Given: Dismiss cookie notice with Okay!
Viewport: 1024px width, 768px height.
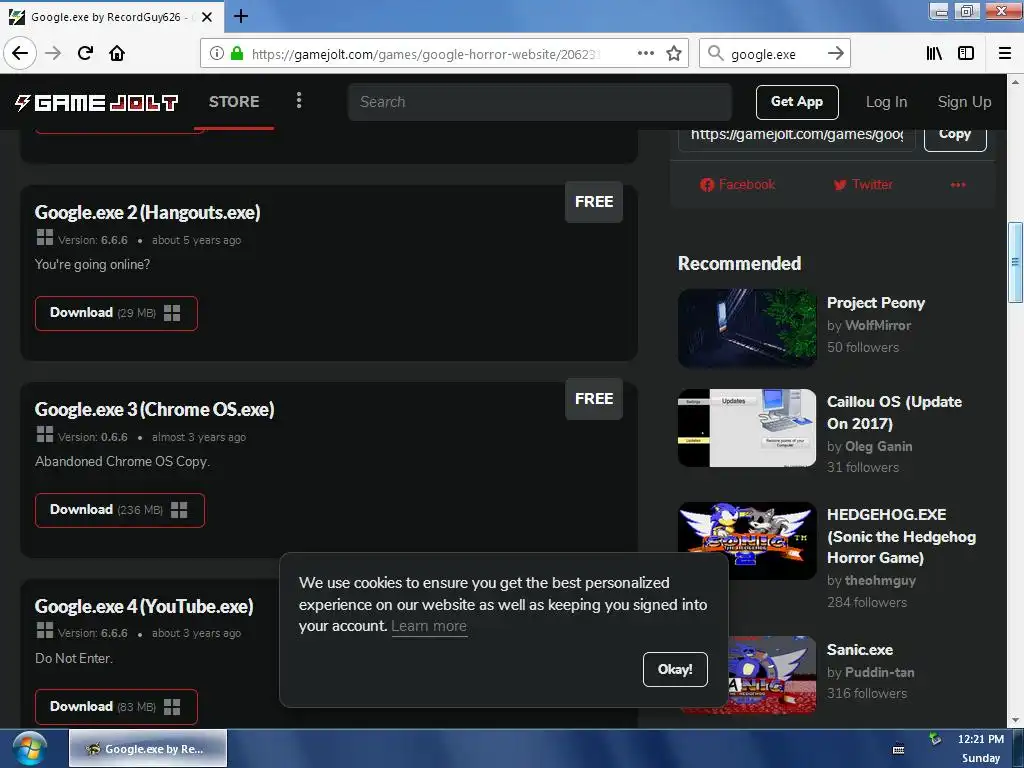Looking at the screenshot, I should point(675,669).
